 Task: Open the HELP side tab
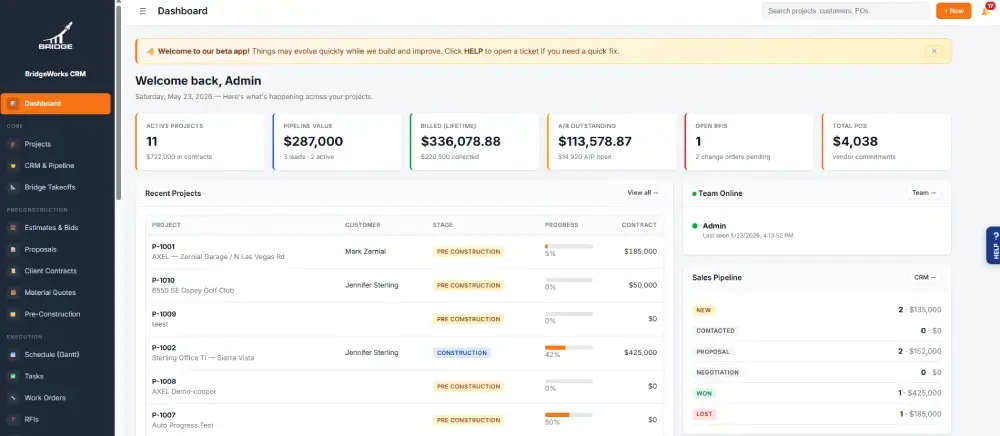pyautogui.click(x=993, y=245)
